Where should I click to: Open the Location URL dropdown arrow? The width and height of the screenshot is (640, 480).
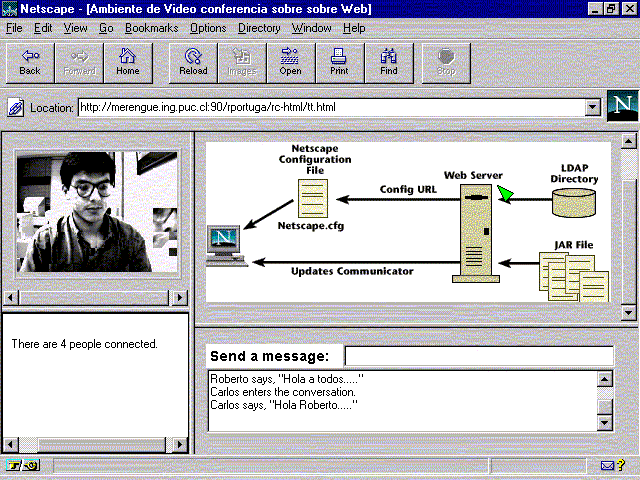point(592,108)
